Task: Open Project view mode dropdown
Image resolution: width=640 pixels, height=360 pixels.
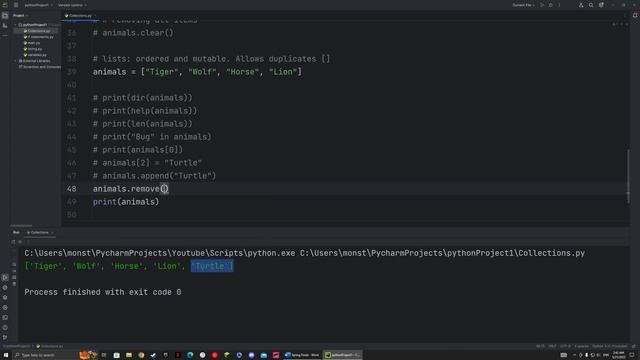Action: (20, 16)
